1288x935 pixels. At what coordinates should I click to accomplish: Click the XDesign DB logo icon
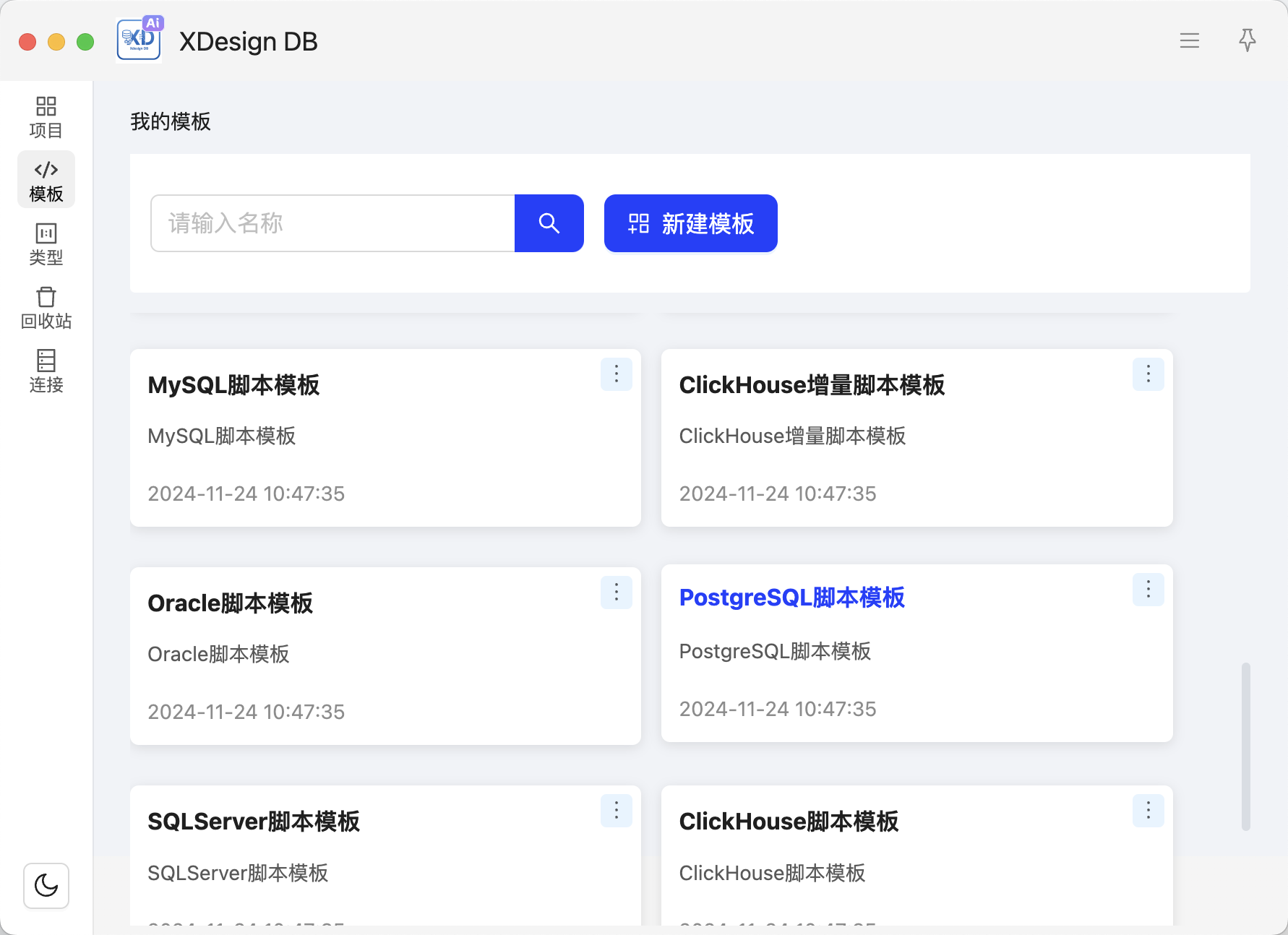(139, 40)
